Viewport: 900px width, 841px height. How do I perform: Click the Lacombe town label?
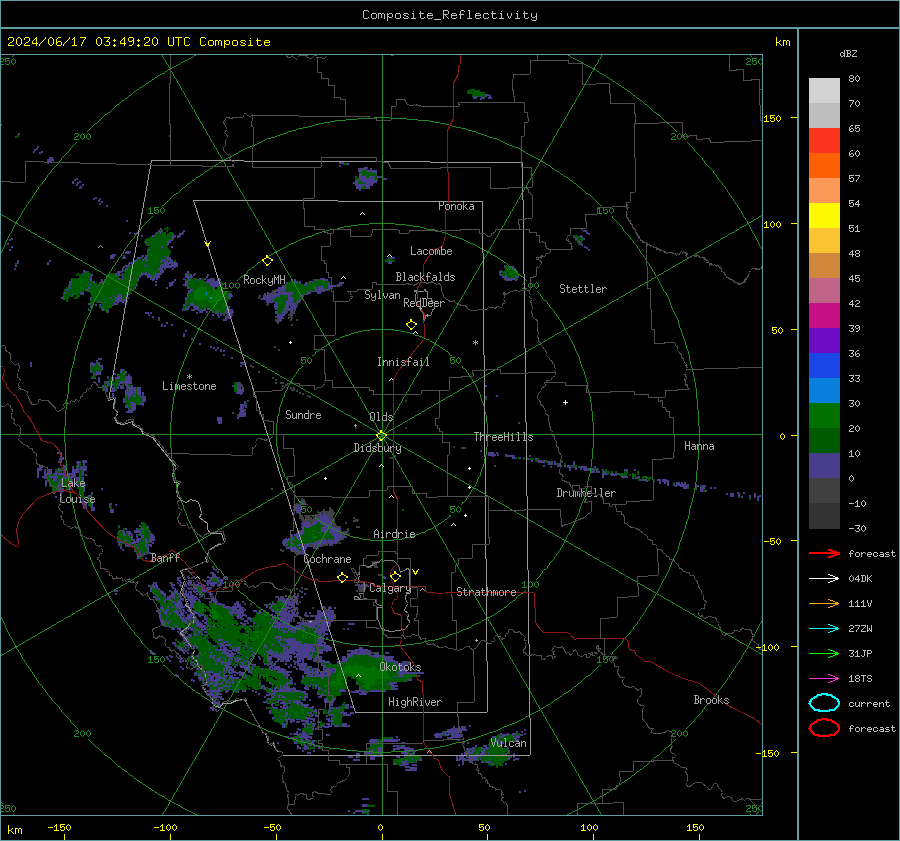(x=431, y=251)
